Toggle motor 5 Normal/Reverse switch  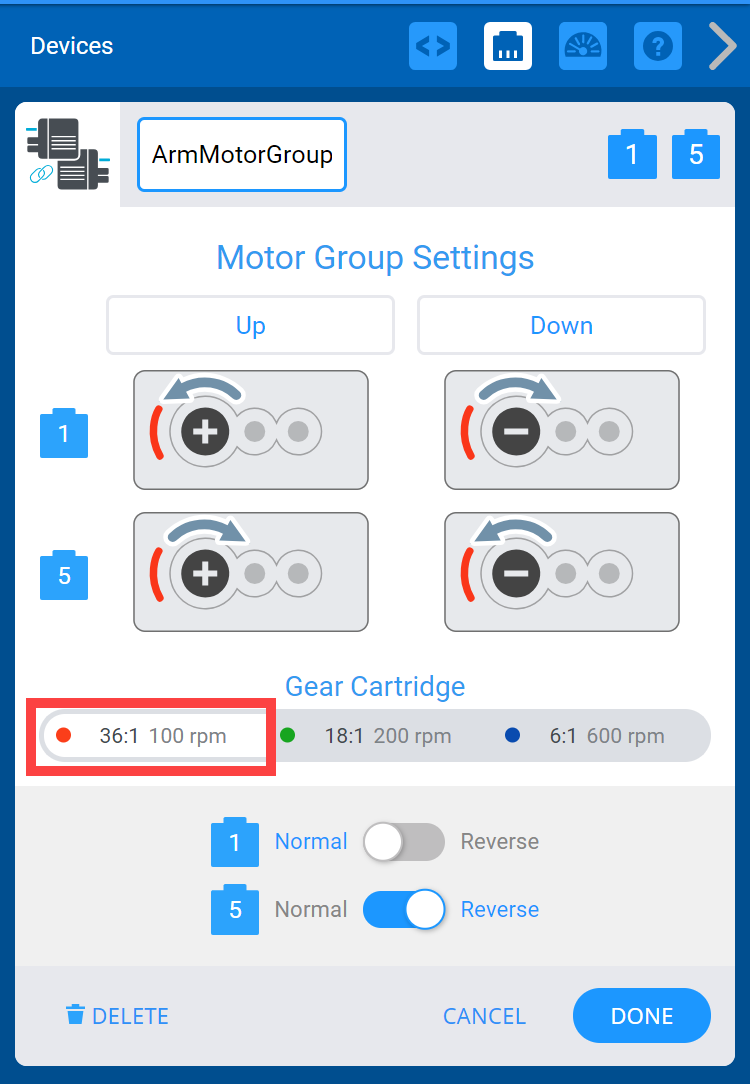coord(403,910)
